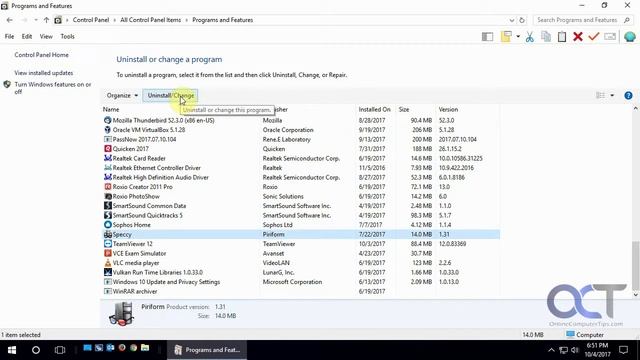This screenshot has width=640, height=360.
Task: Click the Uninstall/Change button
Action: click(171, 96)
